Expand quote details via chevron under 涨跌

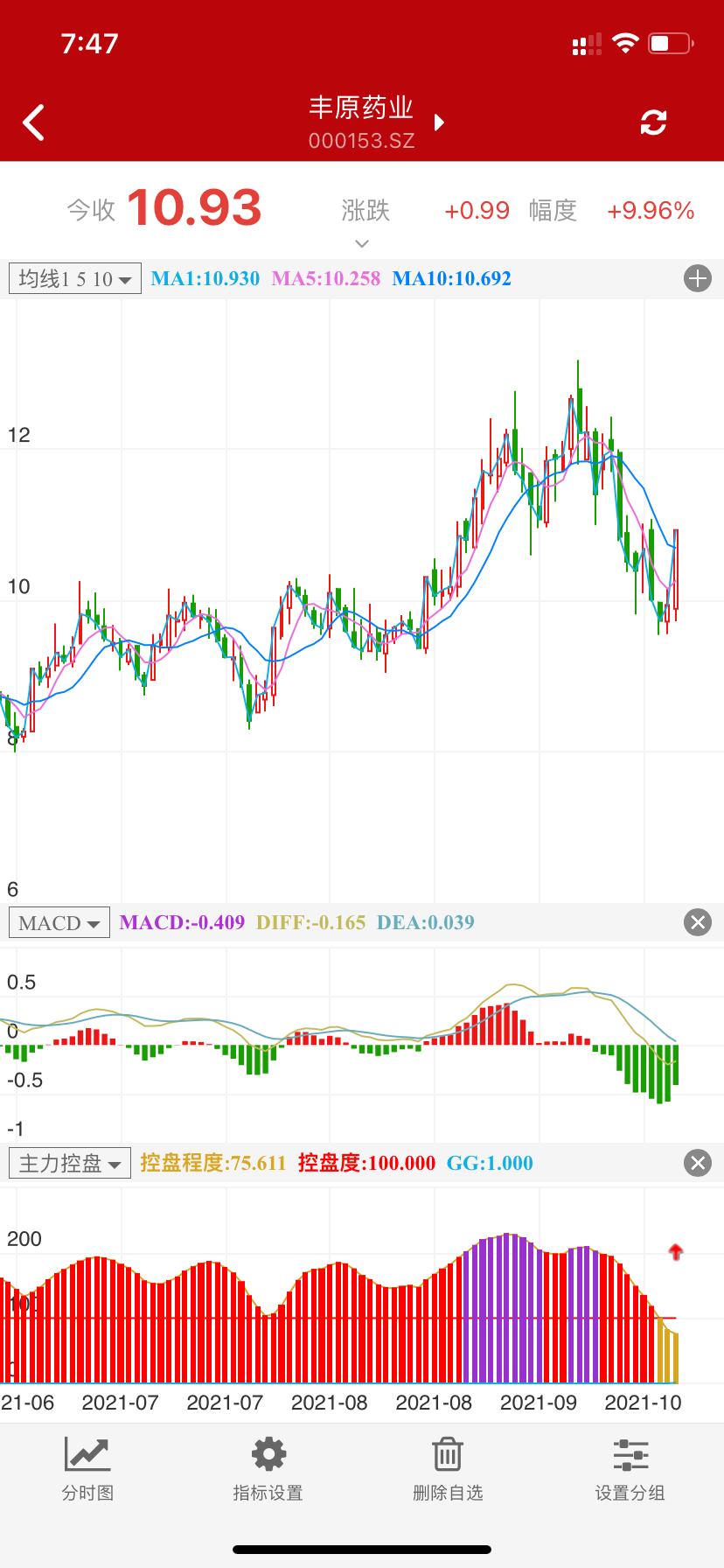362,244
